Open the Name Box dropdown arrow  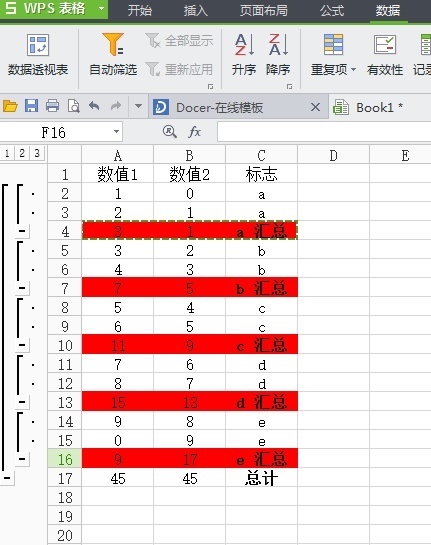[x=116, y=132]
